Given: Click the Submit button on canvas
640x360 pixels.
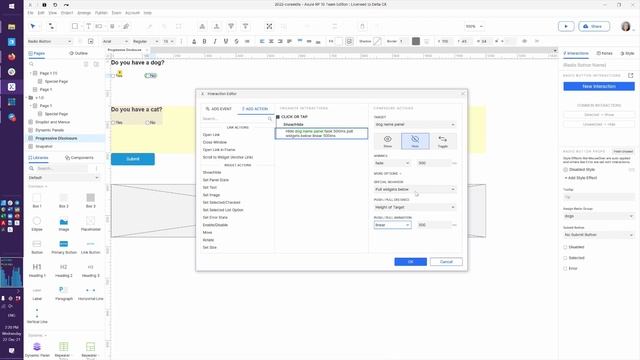Looking at the screenshot, I should click(133, 159).
